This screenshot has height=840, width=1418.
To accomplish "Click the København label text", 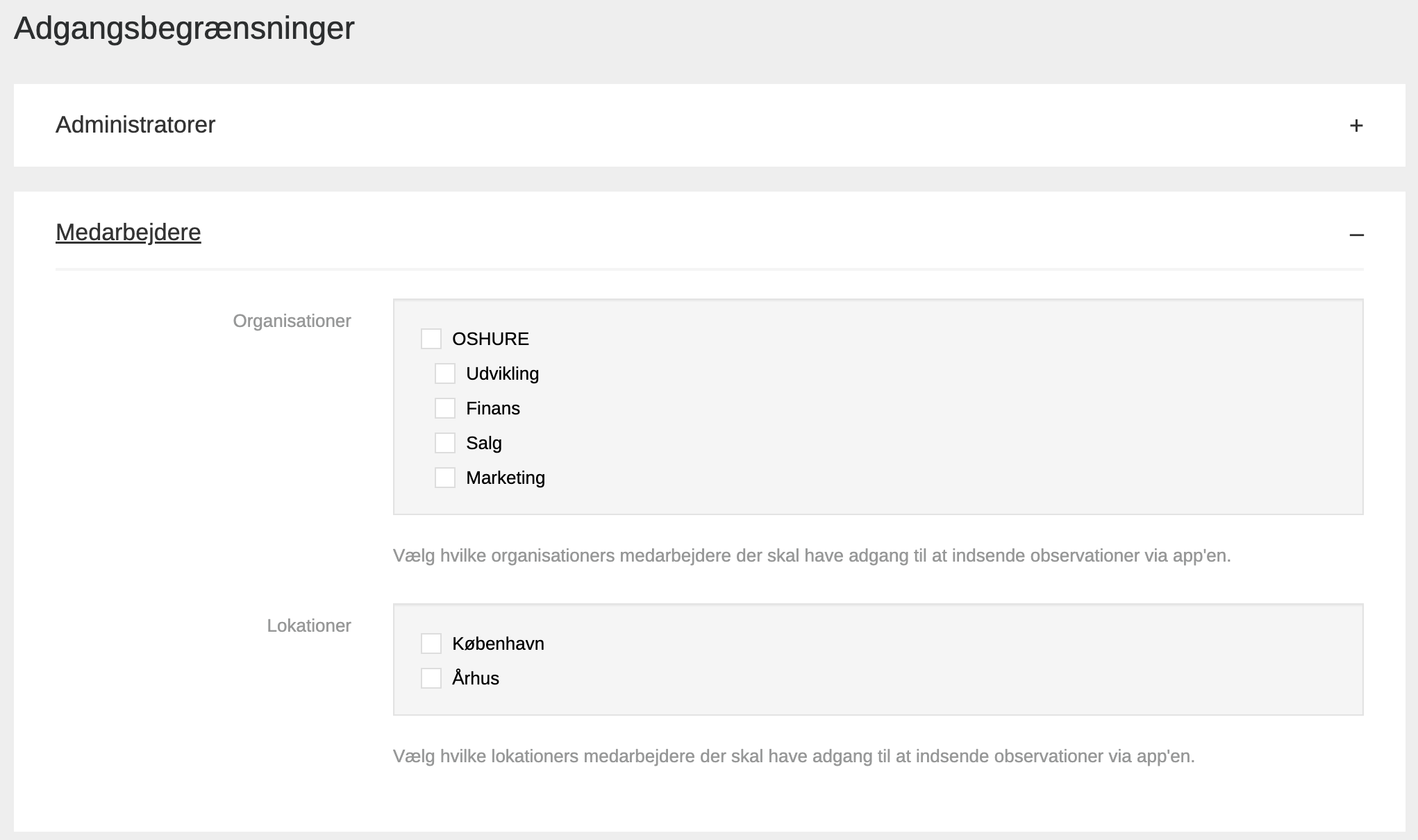I will 498,644.
